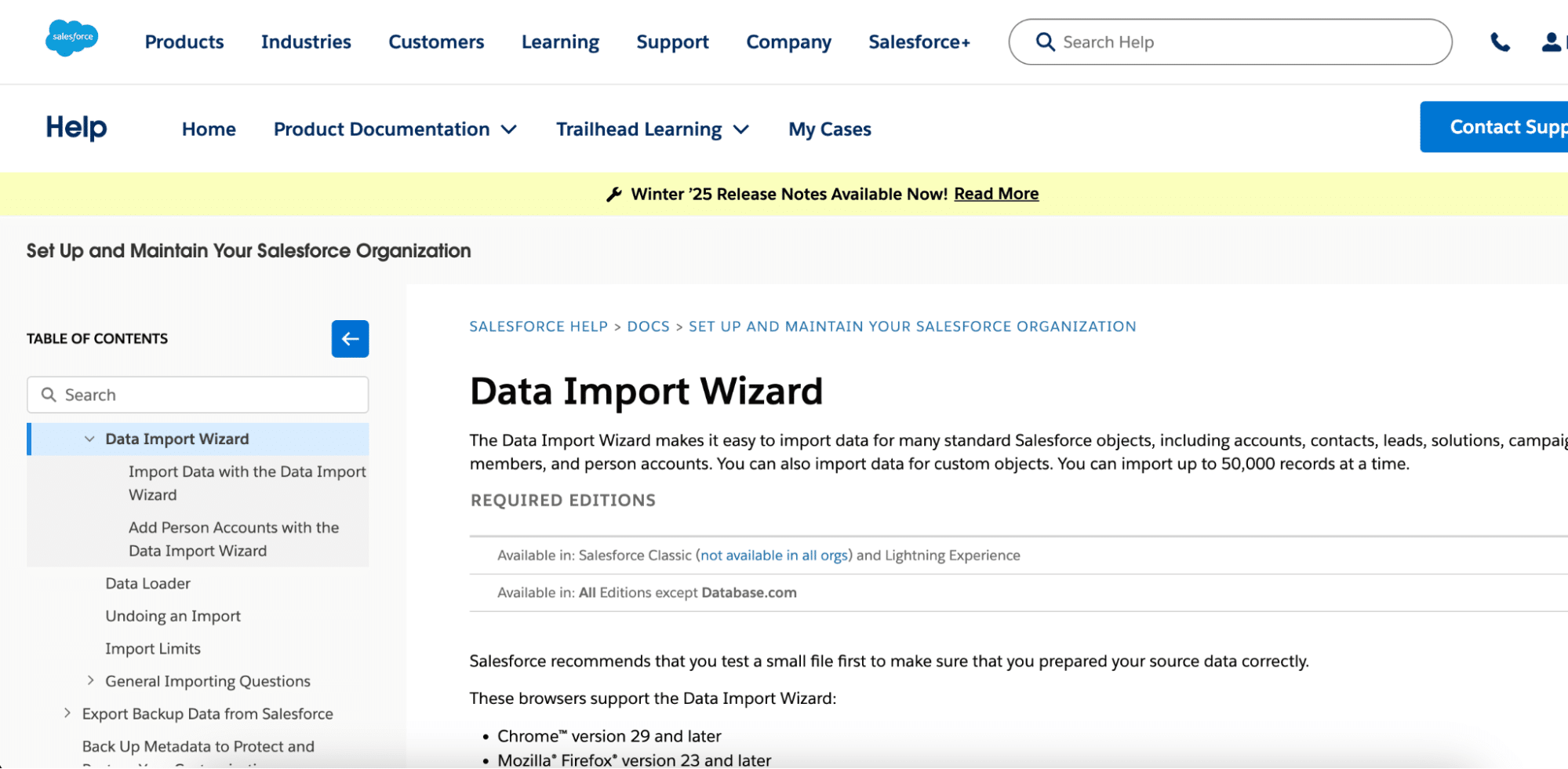Click the phone contact icon
Viewport: 1568px width, 769px height.
1500,42
